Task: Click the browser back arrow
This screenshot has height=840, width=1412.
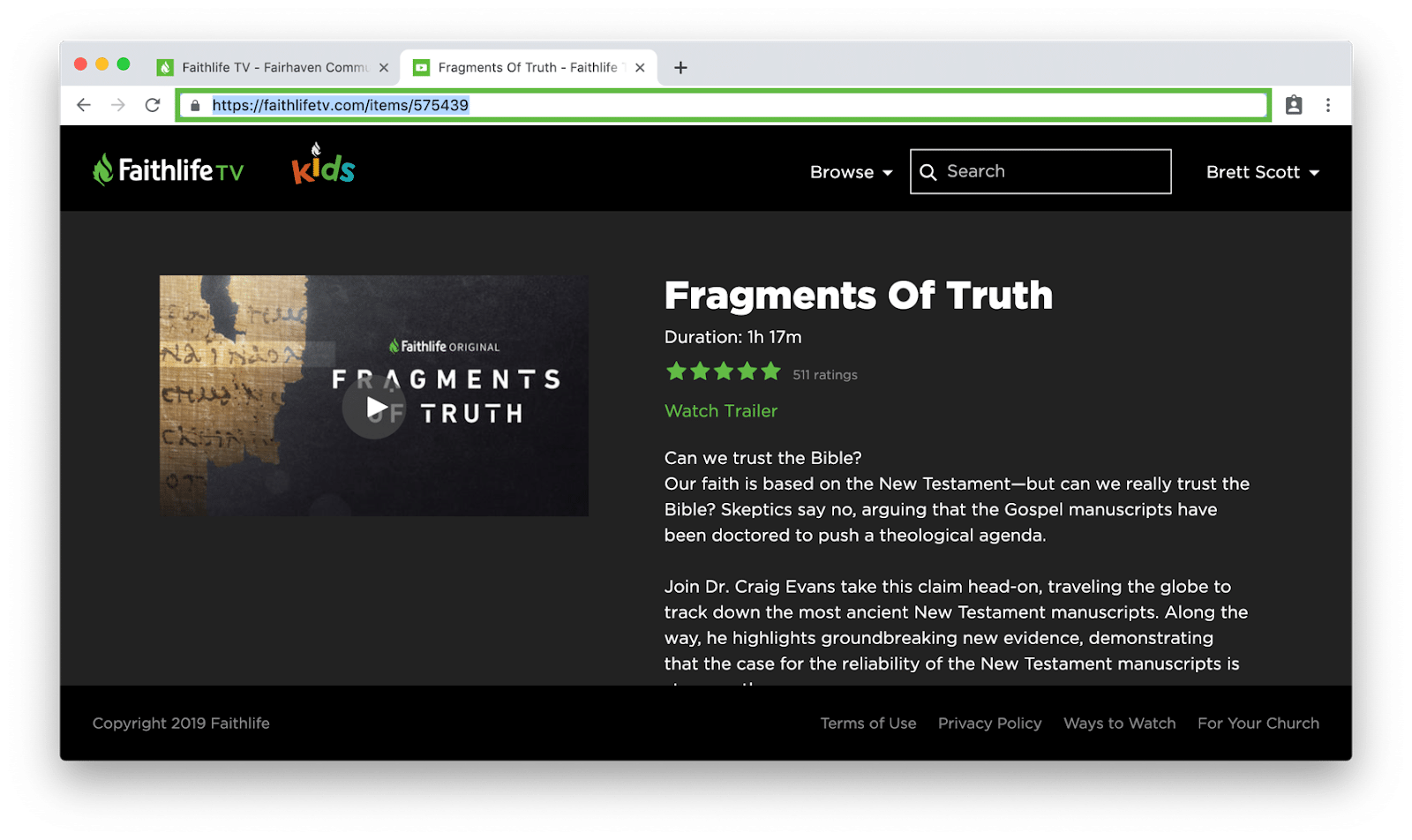Action: tap(84, 105)
